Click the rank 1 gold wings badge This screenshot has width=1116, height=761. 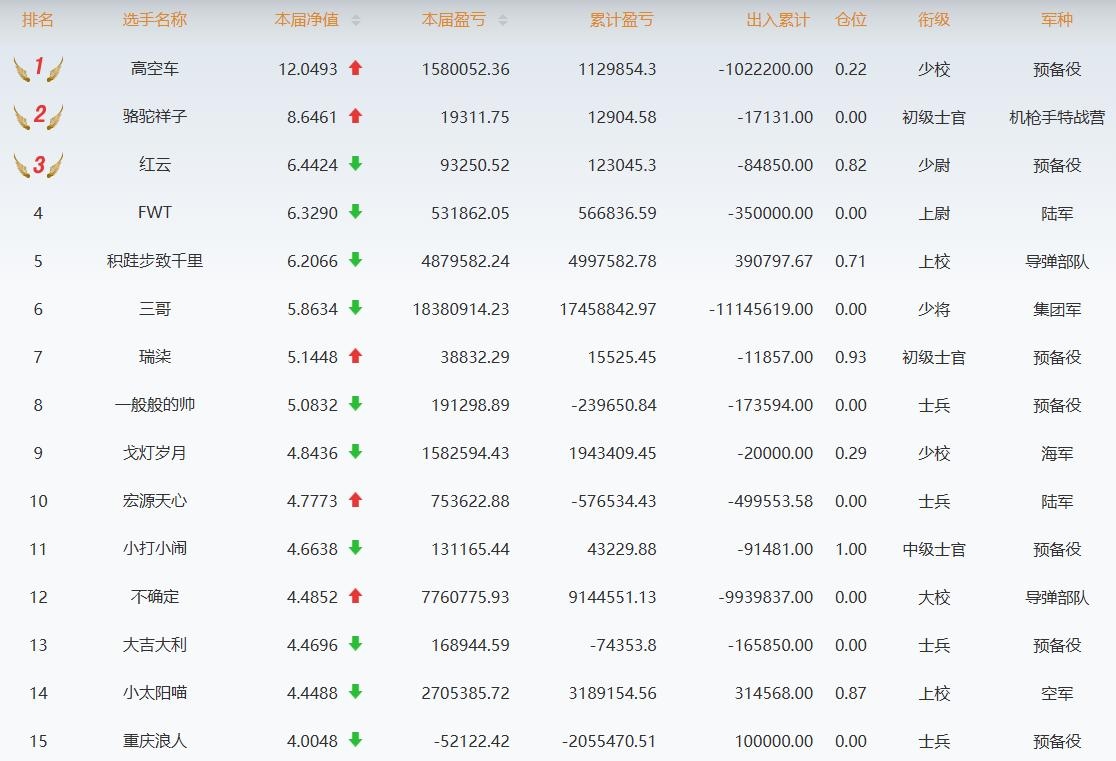pos(38,69)
